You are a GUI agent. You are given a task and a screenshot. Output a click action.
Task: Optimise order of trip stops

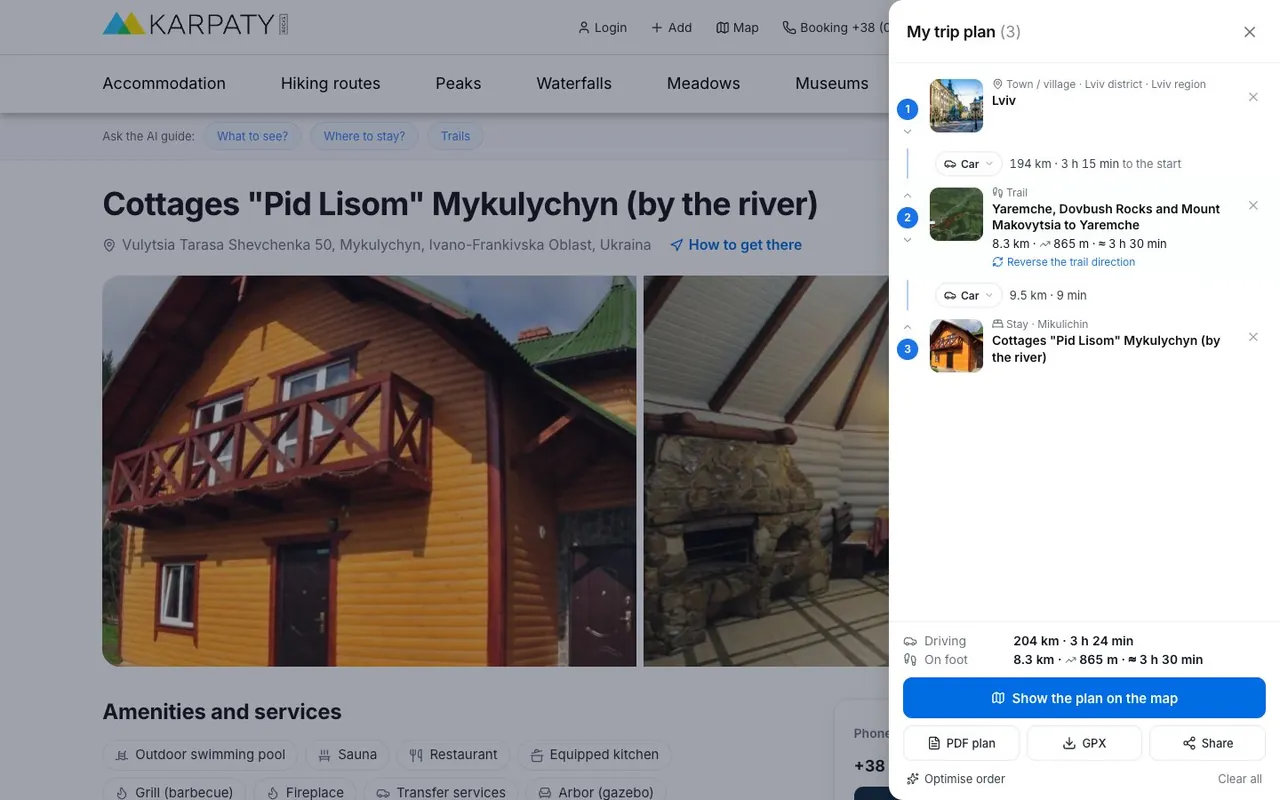tap(955, 779)
